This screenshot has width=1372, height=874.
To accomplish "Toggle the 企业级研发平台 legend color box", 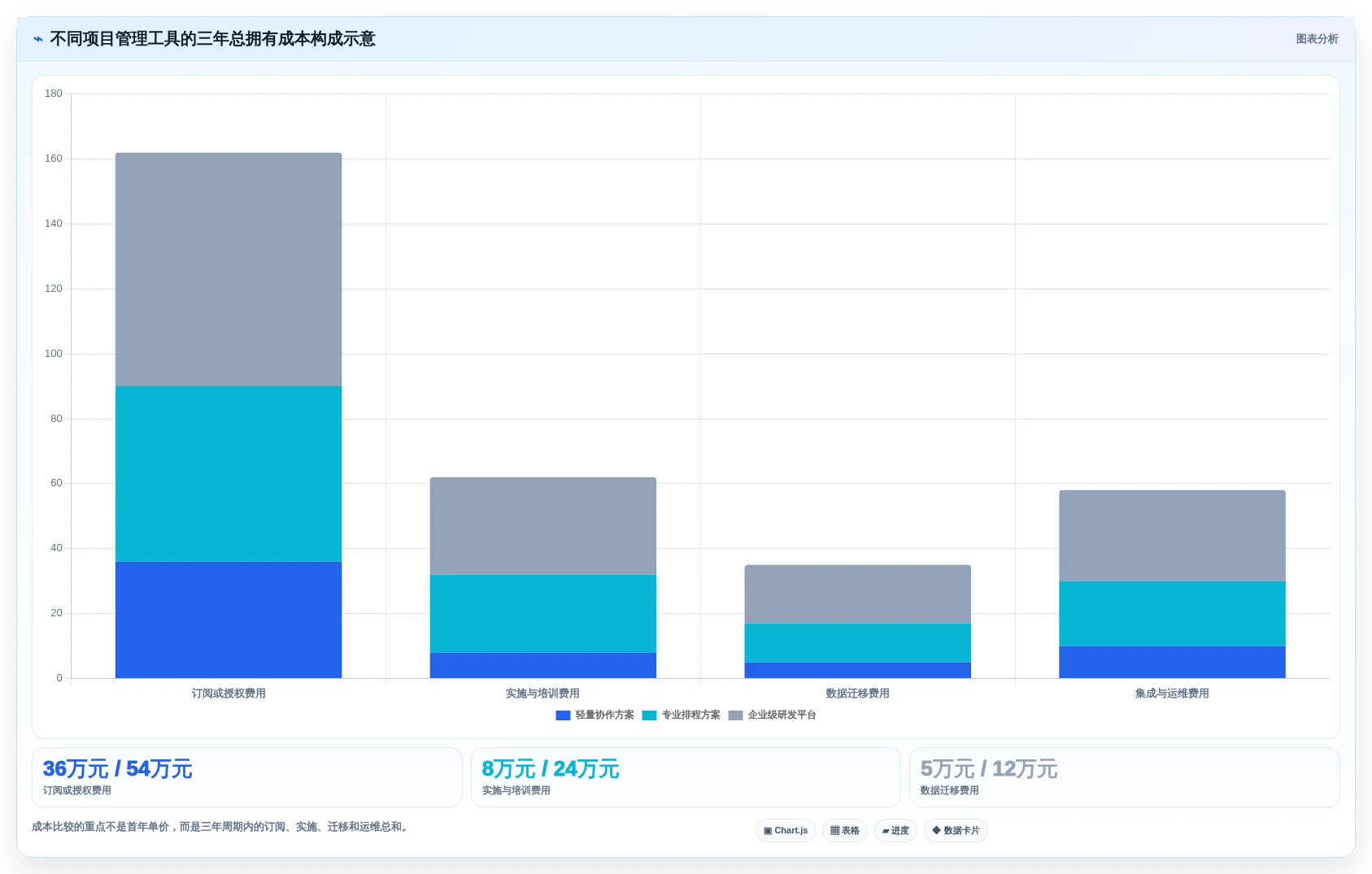I will pos(735,715).
